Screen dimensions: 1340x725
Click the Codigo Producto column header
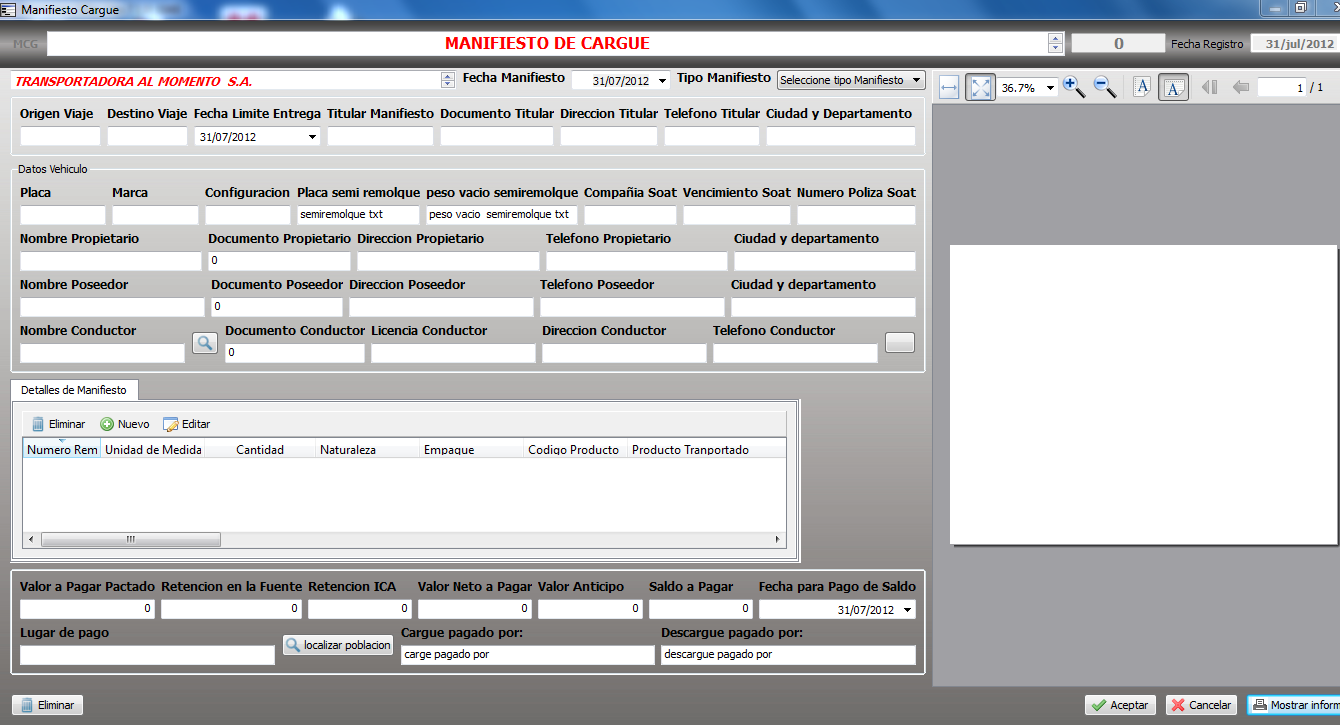[576, 450]
